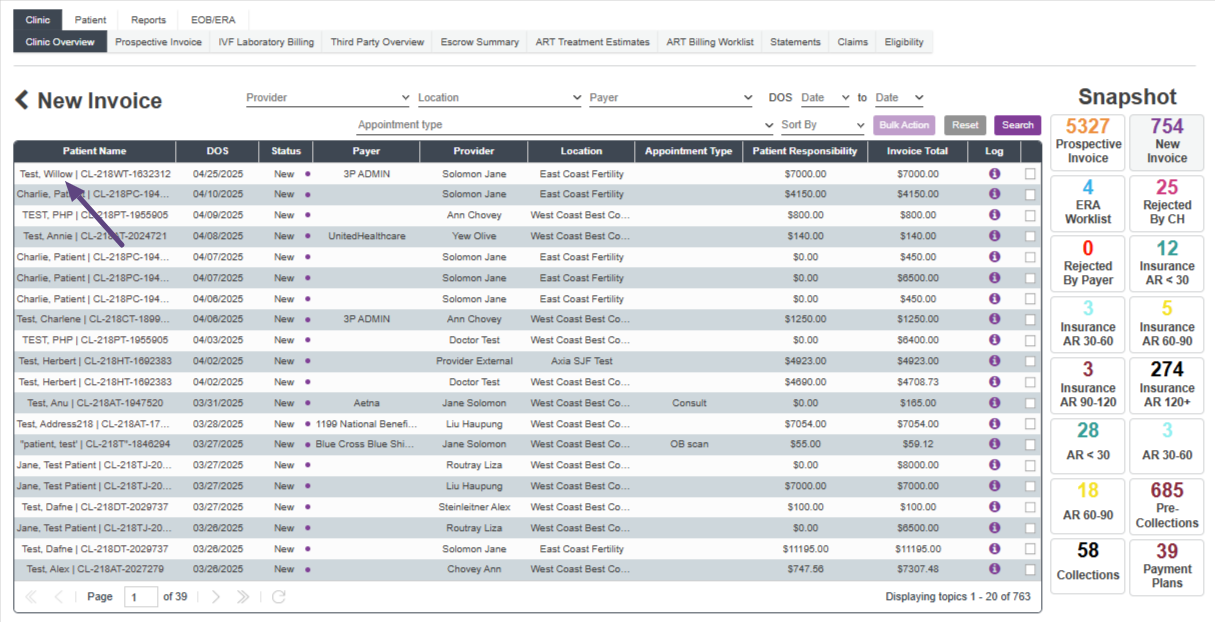Screen dimensions: 1215x622
Task: Check the box for Test, Anu invoice
Action: coord(1030,403)
